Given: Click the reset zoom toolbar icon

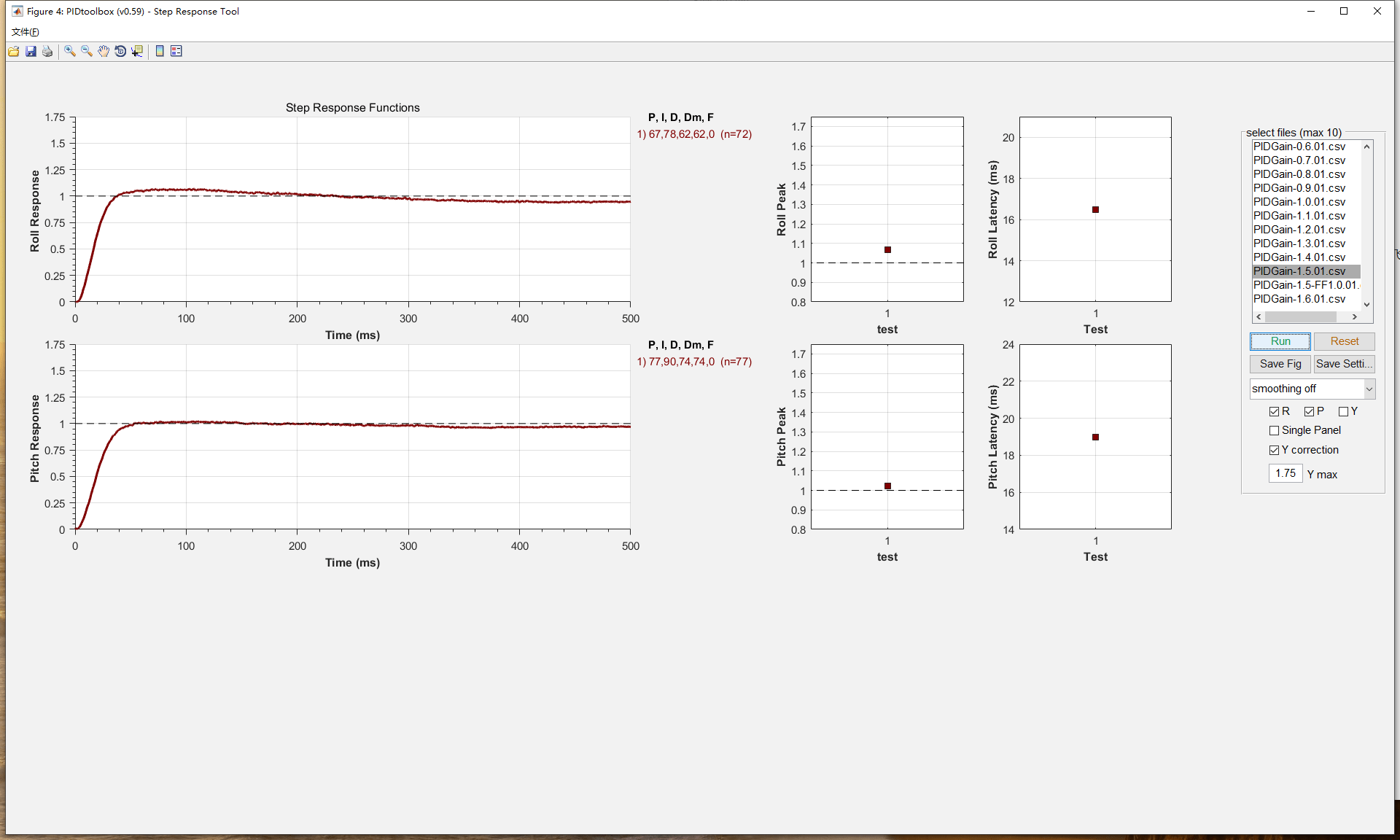Looking at the screenshot, I should [121, 51].
